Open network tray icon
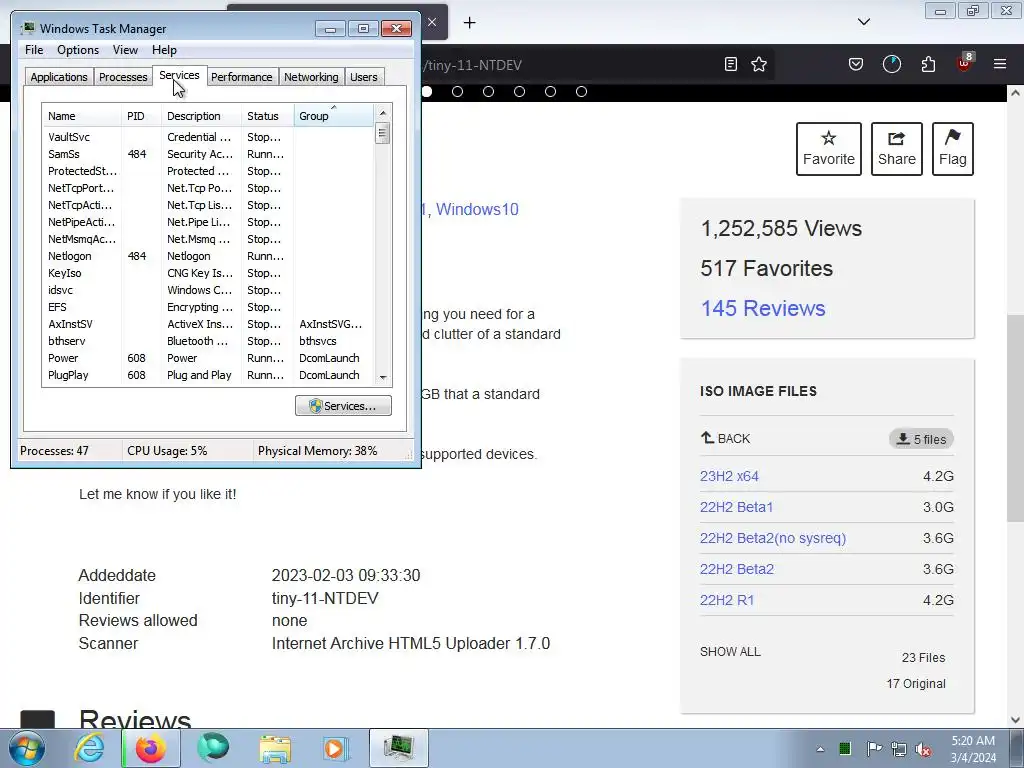 899,749
